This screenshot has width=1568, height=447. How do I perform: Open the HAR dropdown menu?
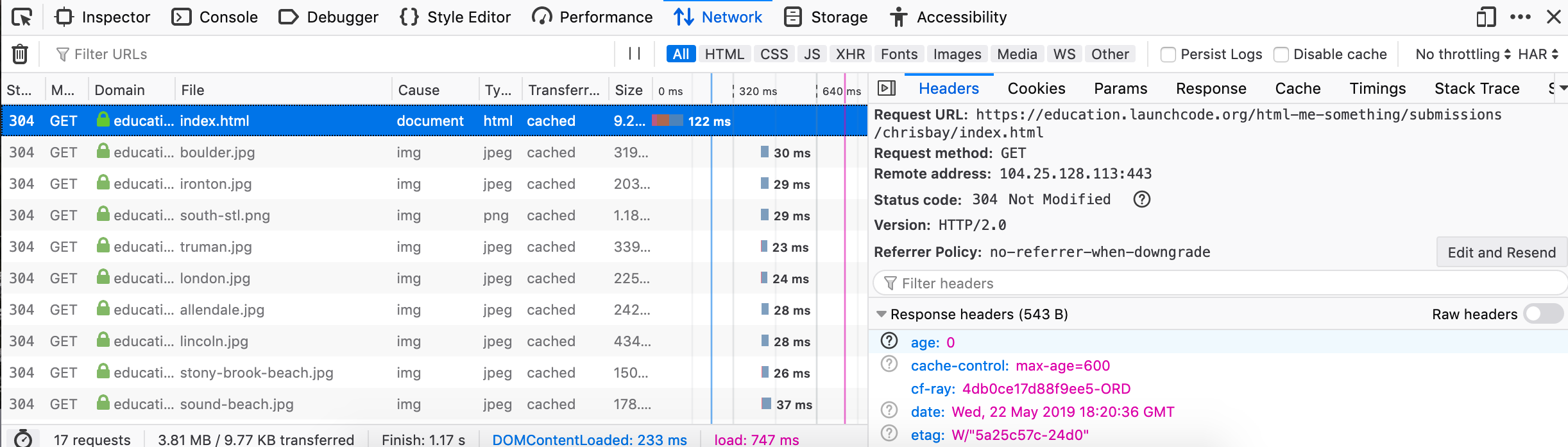pyautogui.click(x=1538, y=55)
